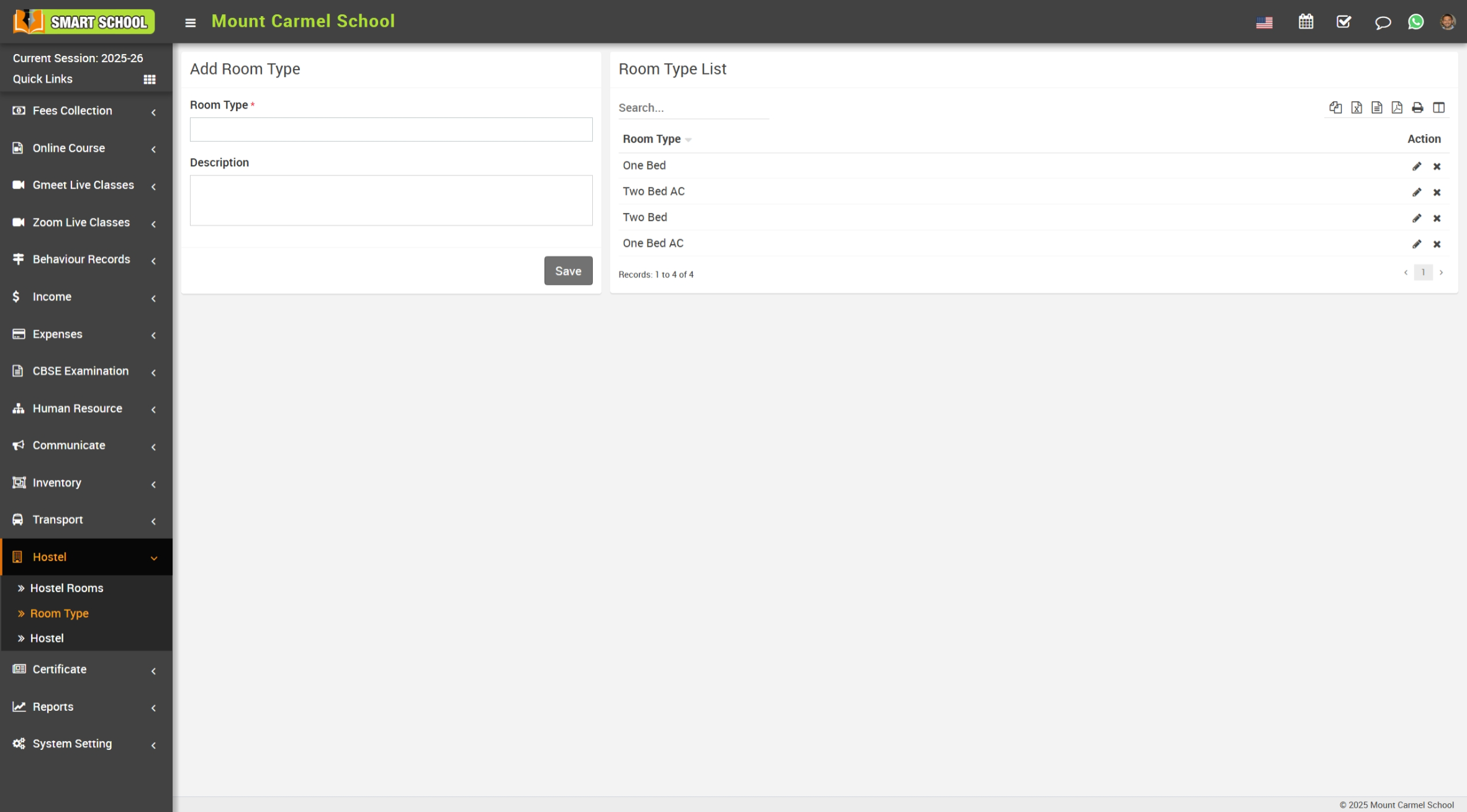Expand the Zoom Live Classes menu
This screenshot has height=812, width=1467.
[x=86, y=222]
